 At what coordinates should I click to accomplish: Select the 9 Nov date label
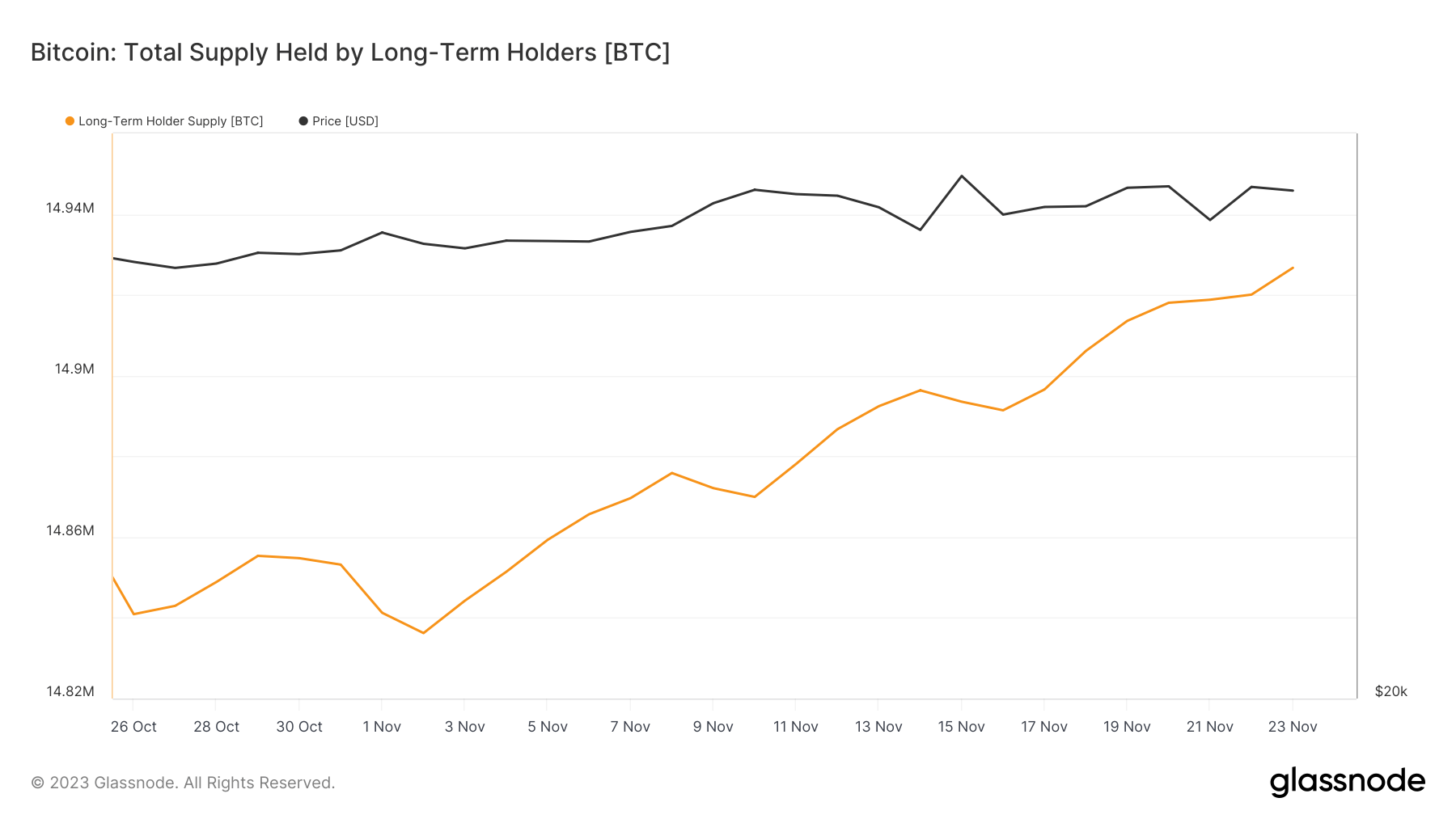(713, 727)
